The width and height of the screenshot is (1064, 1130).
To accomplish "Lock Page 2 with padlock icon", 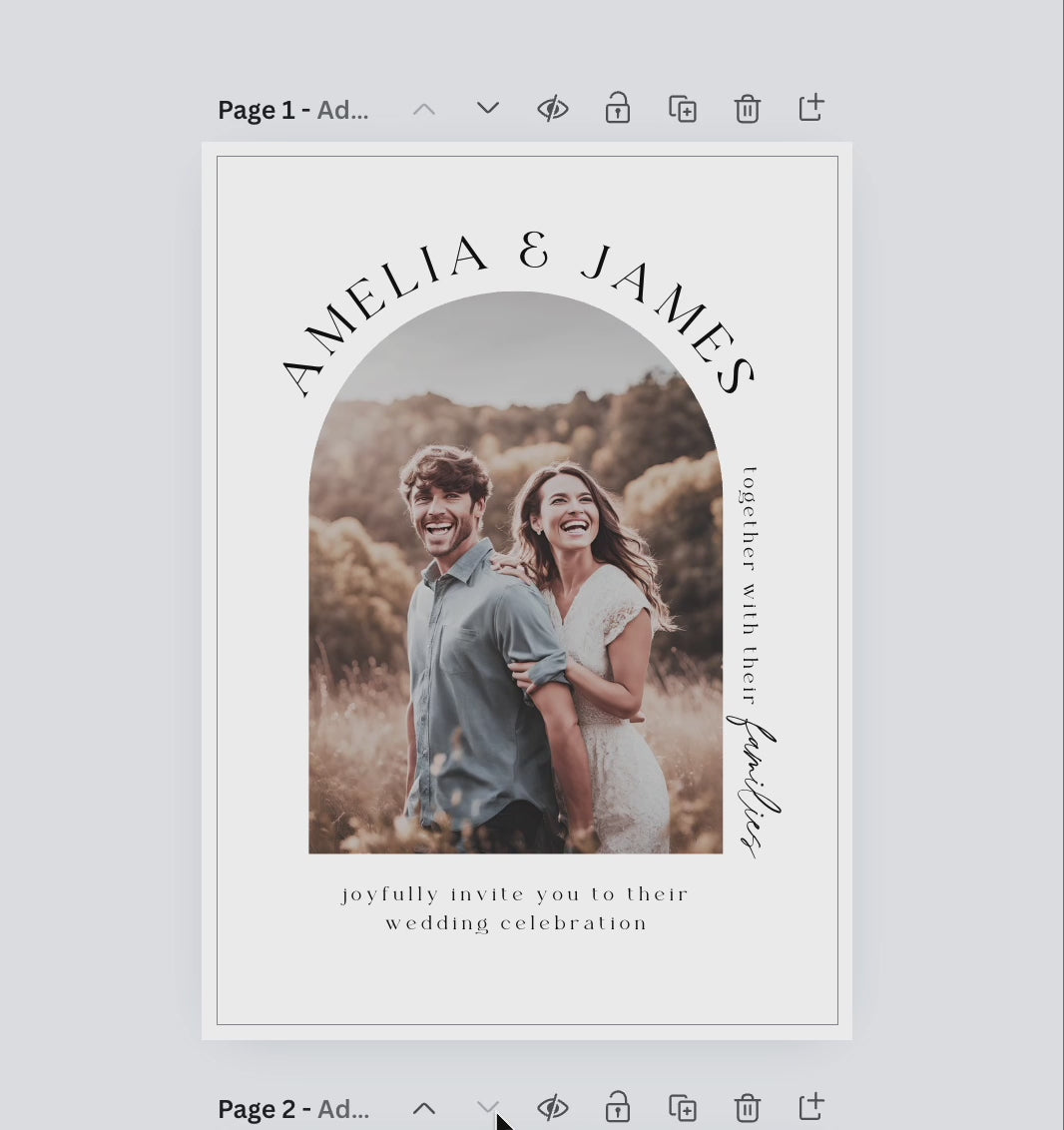I will 618,1108.
